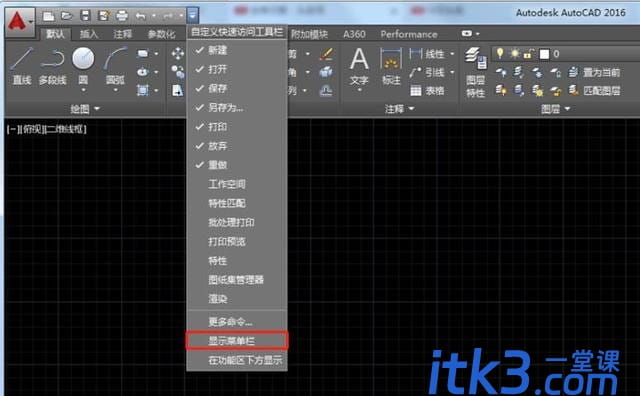This screenshot has height=396, width=640.
Task: Click the 线性 linear dimension icon
Action: [x=416, y=53]
